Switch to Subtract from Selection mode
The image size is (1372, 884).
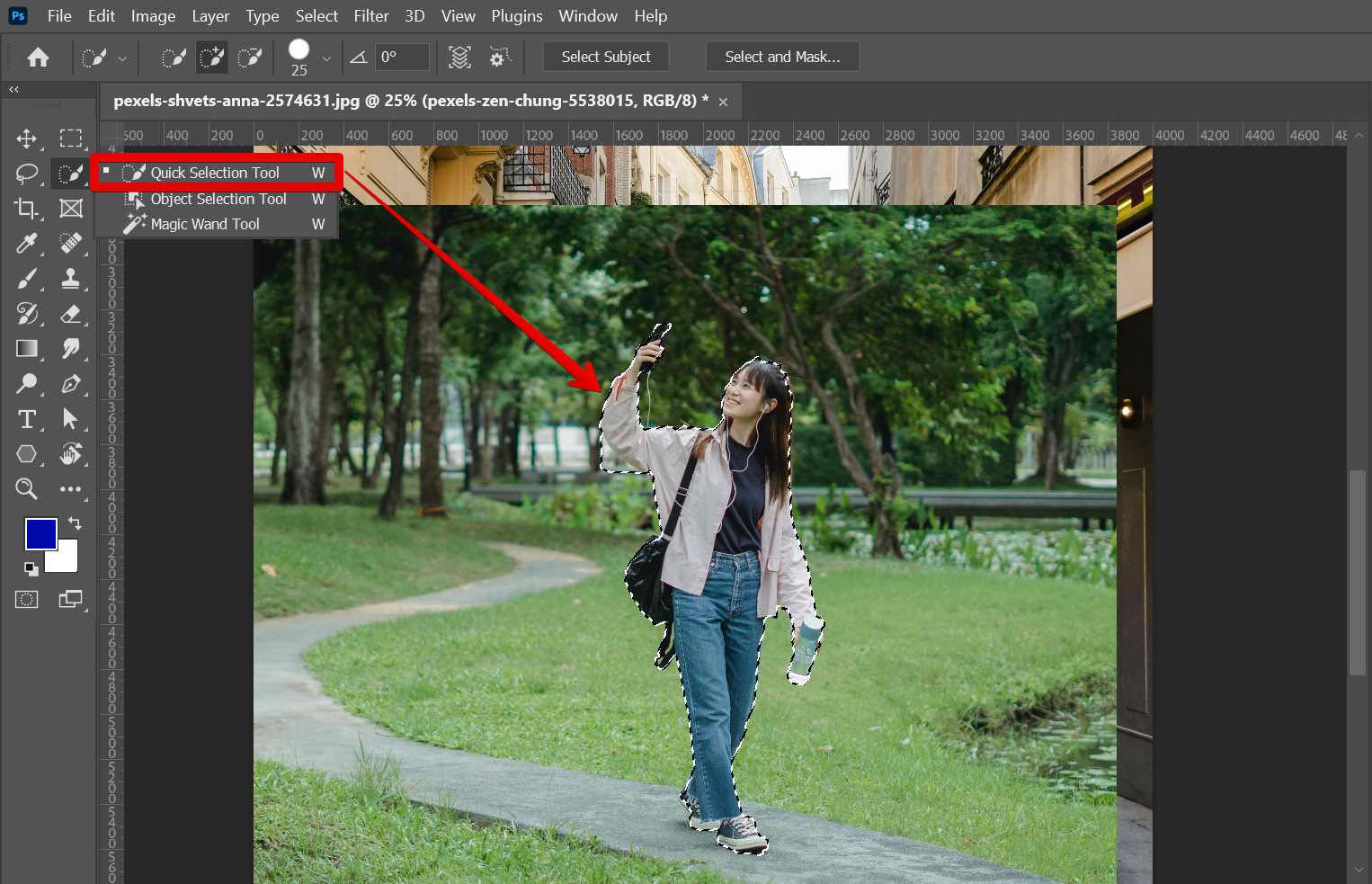[x=249, y=58]
